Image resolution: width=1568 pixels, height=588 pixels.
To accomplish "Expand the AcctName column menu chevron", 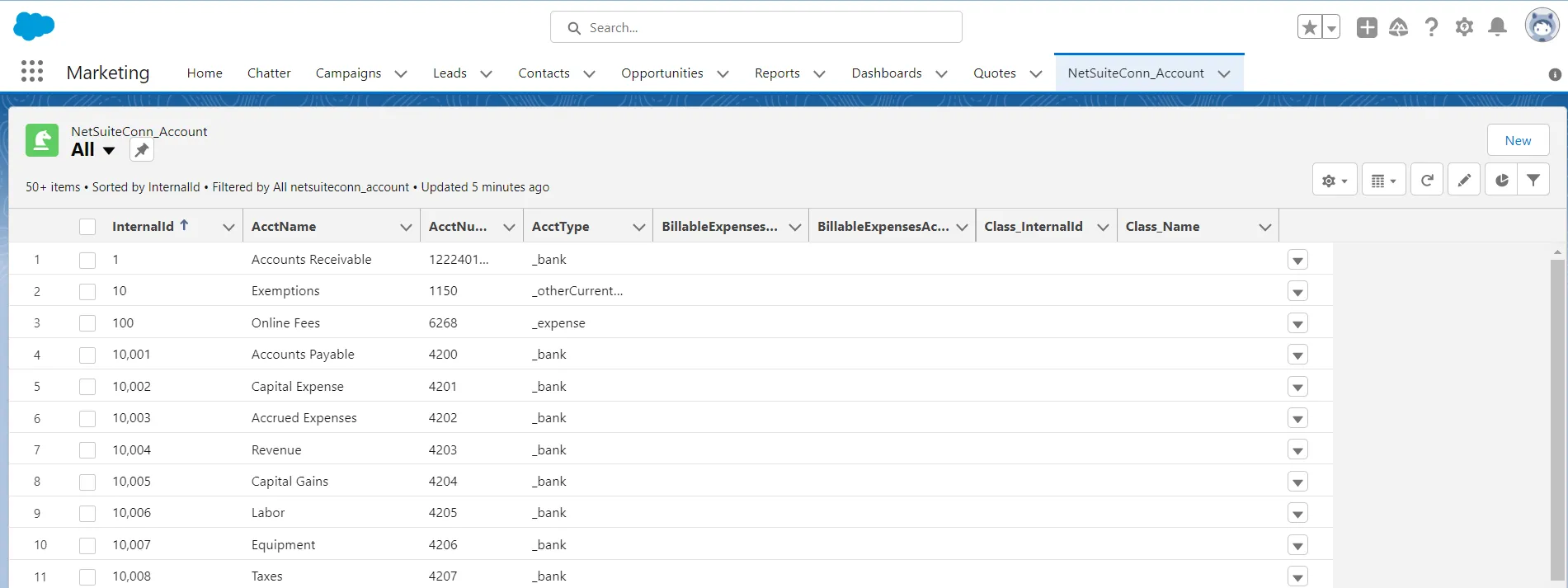I will (406, 227).
